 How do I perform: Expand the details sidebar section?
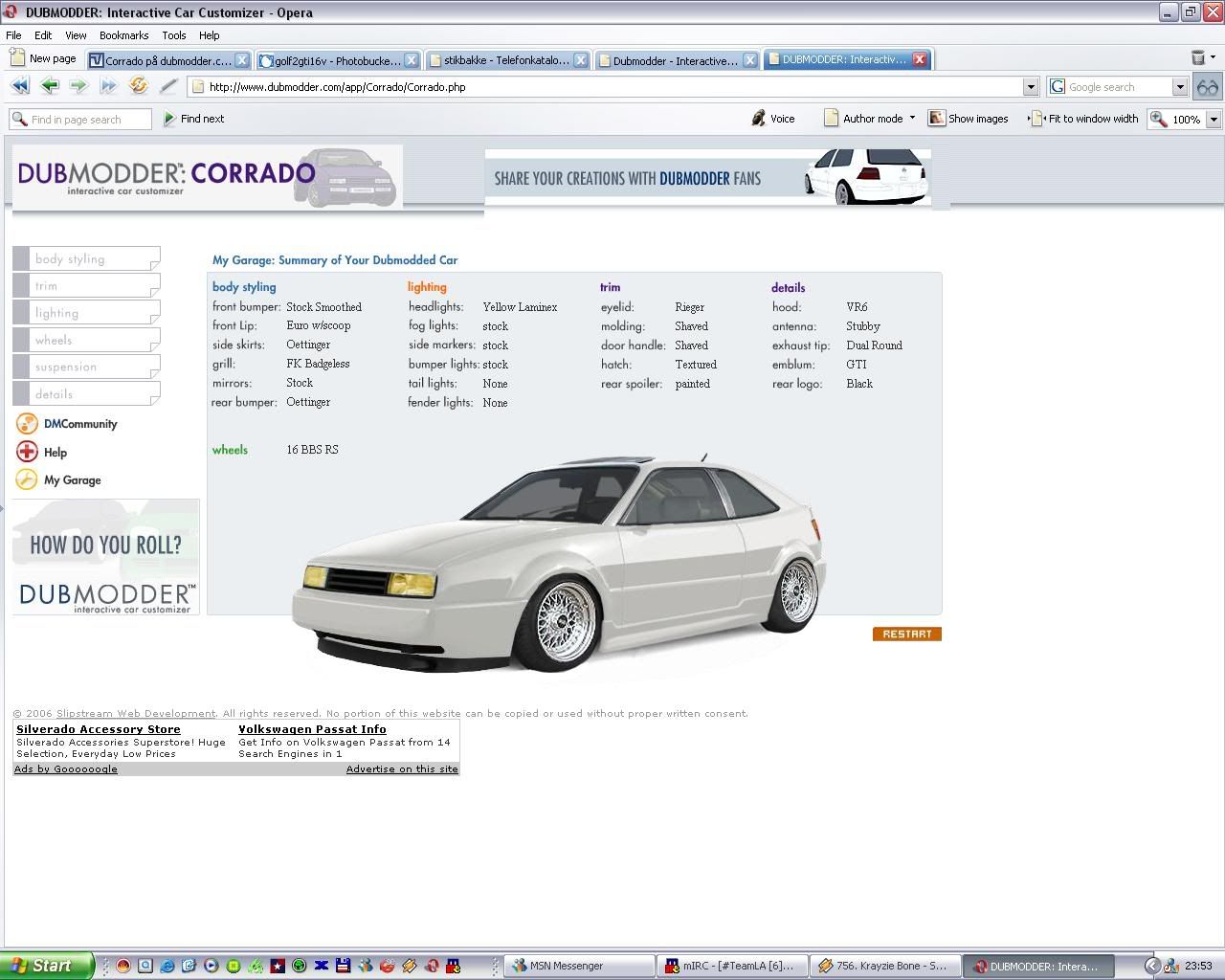click(86, 393)
